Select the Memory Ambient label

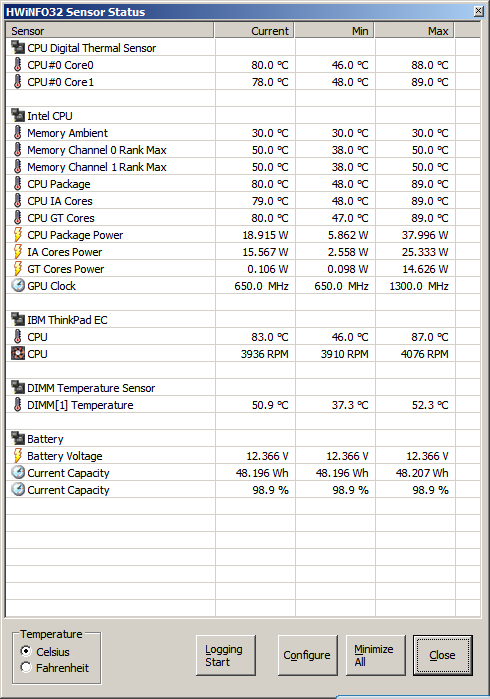67,133
